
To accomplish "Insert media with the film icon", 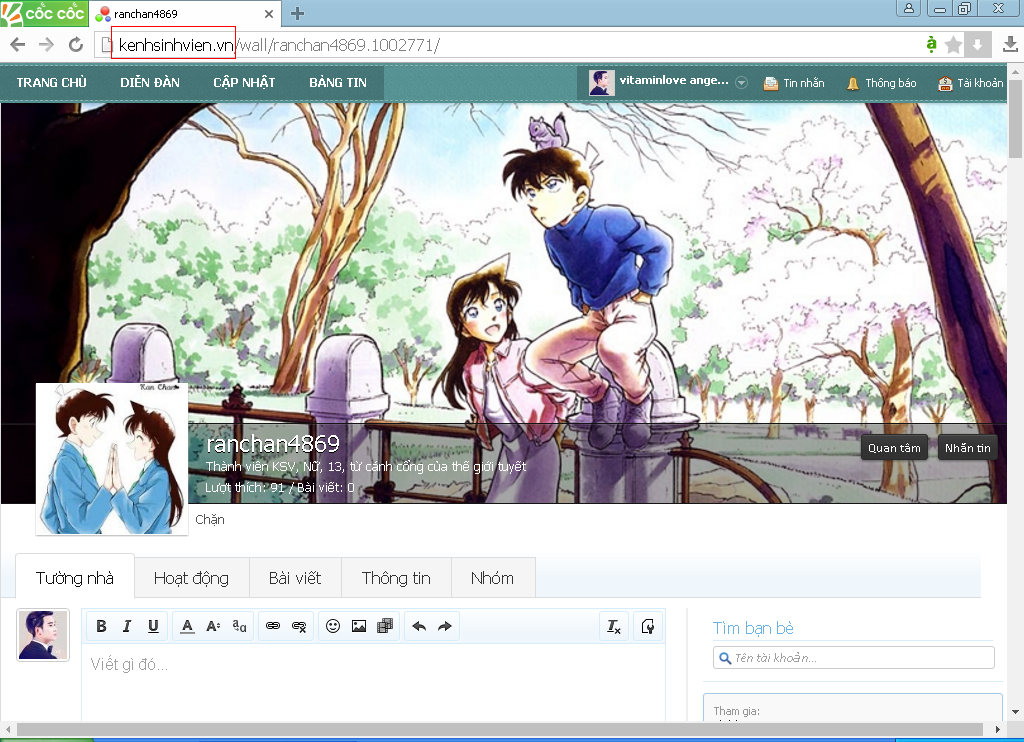I will 385,626.
